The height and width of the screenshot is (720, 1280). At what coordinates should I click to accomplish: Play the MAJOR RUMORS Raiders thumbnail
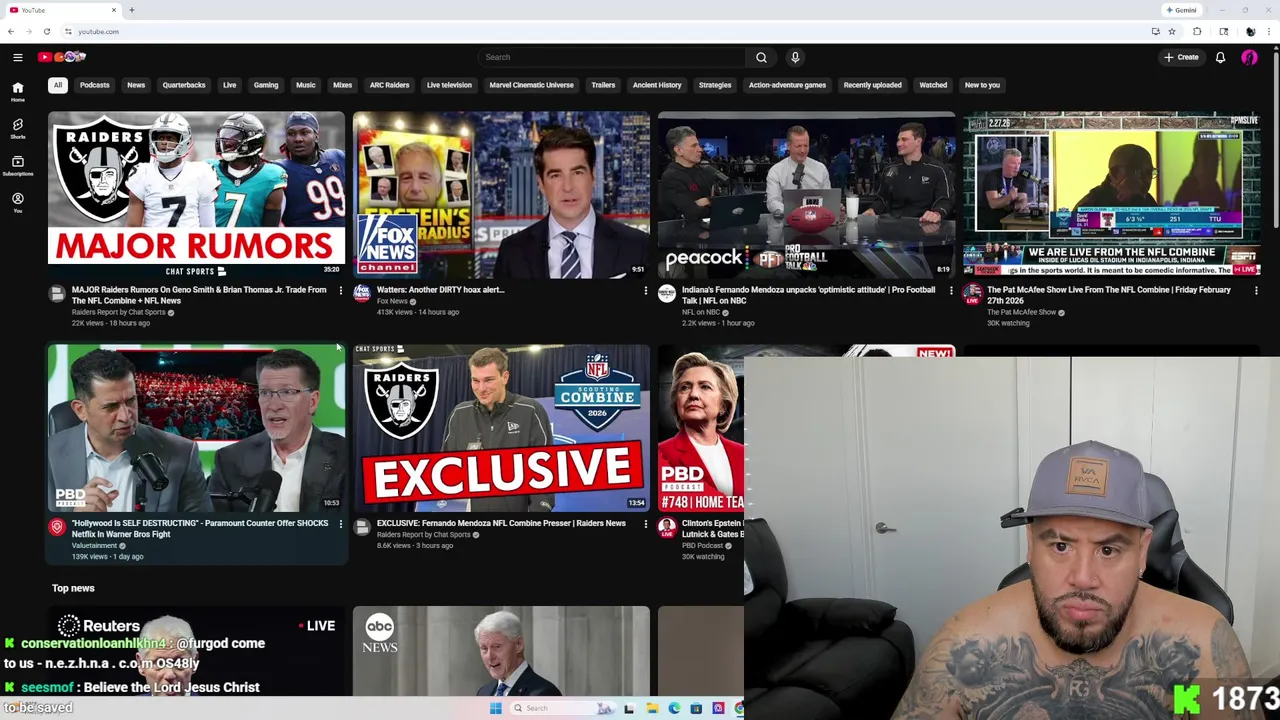pyautogui.click(x=196, y=194)
